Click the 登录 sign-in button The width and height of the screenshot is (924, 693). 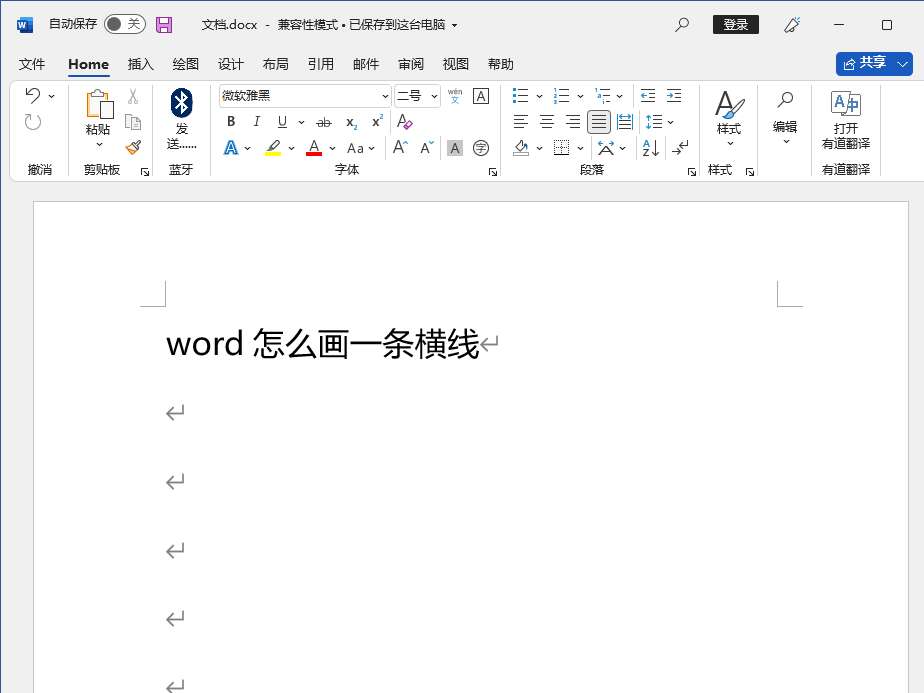click(735, 25)
